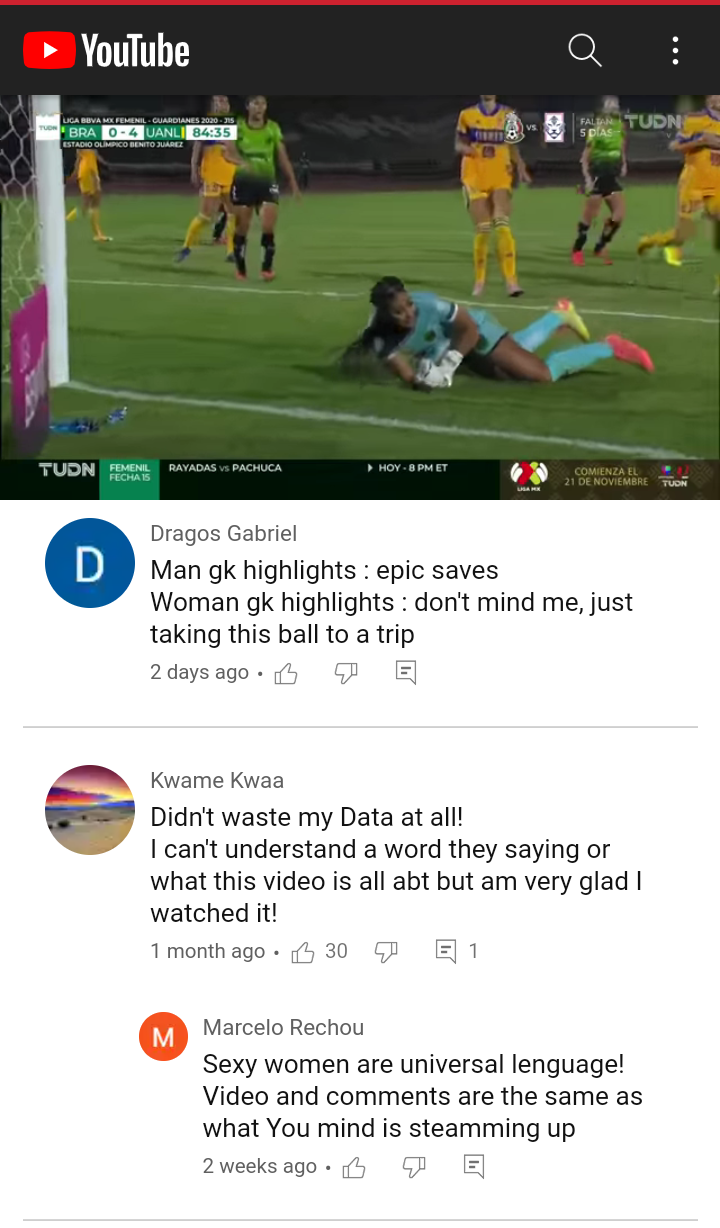This screenshot has width=720, height=1228.
Task: View replies on Kwame Kwaa's comment
Action: (x=457, y=952)
